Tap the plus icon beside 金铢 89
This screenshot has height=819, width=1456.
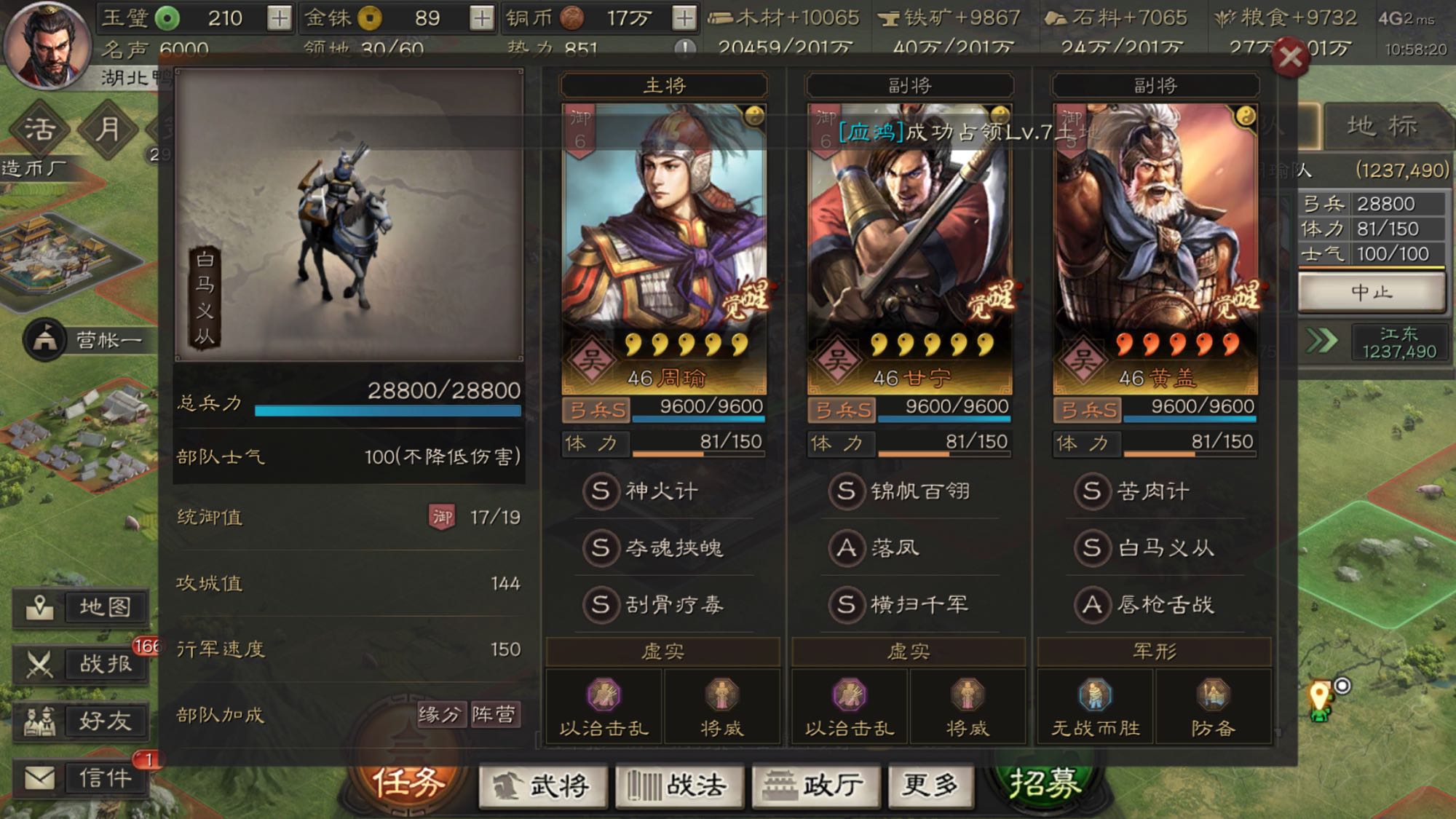pos(481,17)
